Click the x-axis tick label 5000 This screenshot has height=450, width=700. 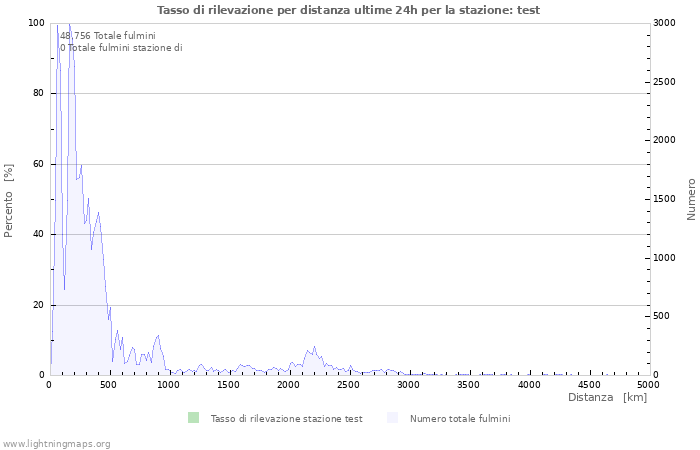coord(648,384)
